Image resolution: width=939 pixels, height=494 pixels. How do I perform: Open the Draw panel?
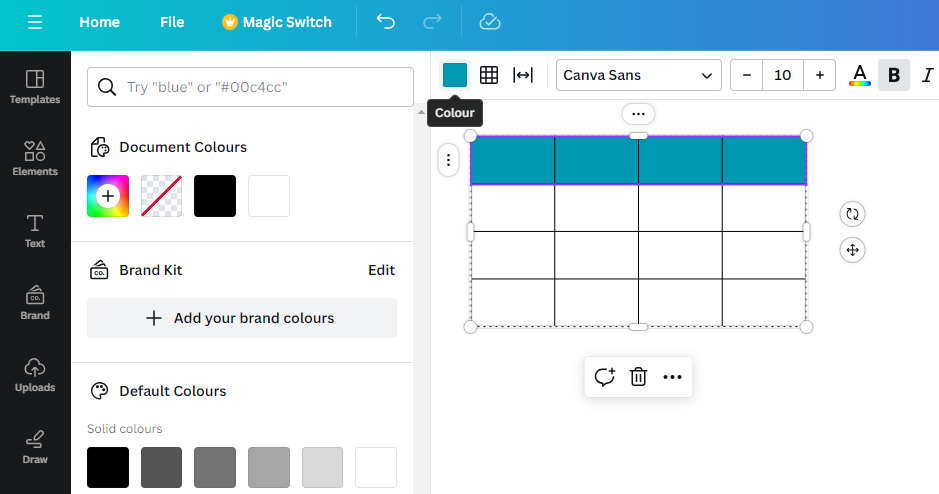tap(35, 447)
